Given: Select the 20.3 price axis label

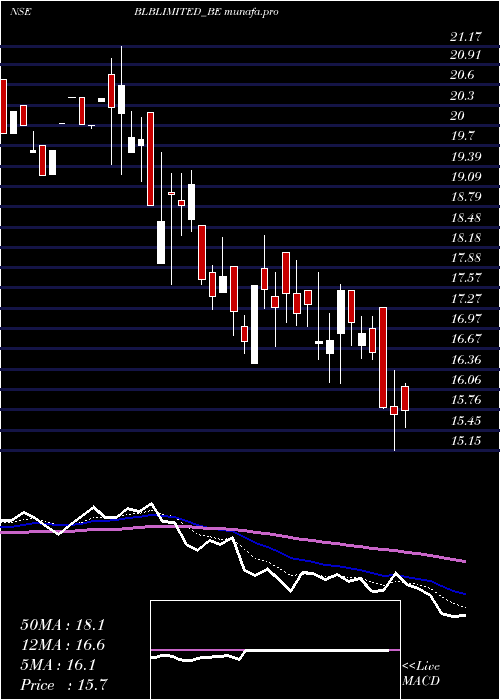Looking at the screenshot, I should [462, 96].
